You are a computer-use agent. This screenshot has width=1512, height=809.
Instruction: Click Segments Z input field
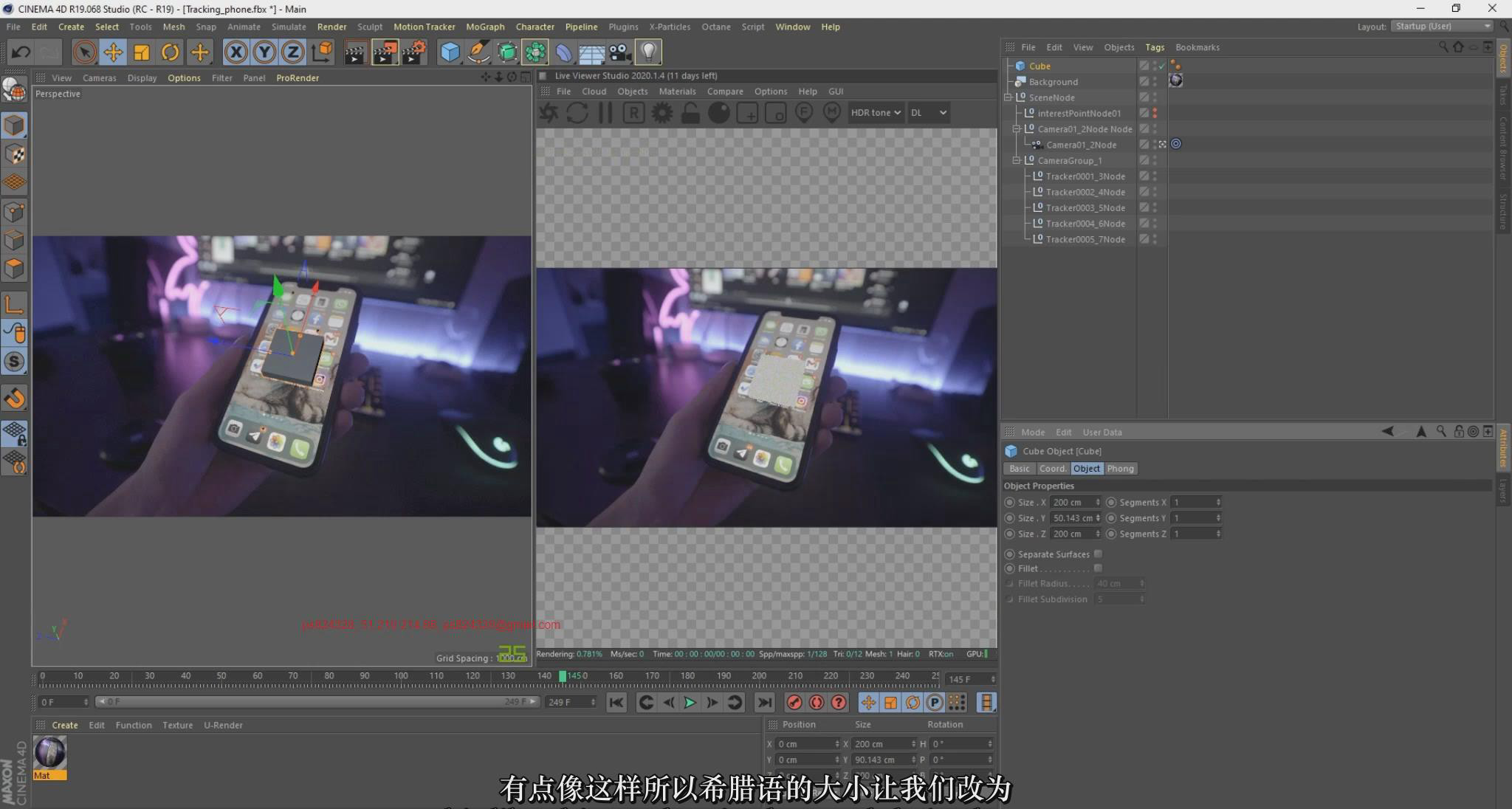tap(1192, 534)
